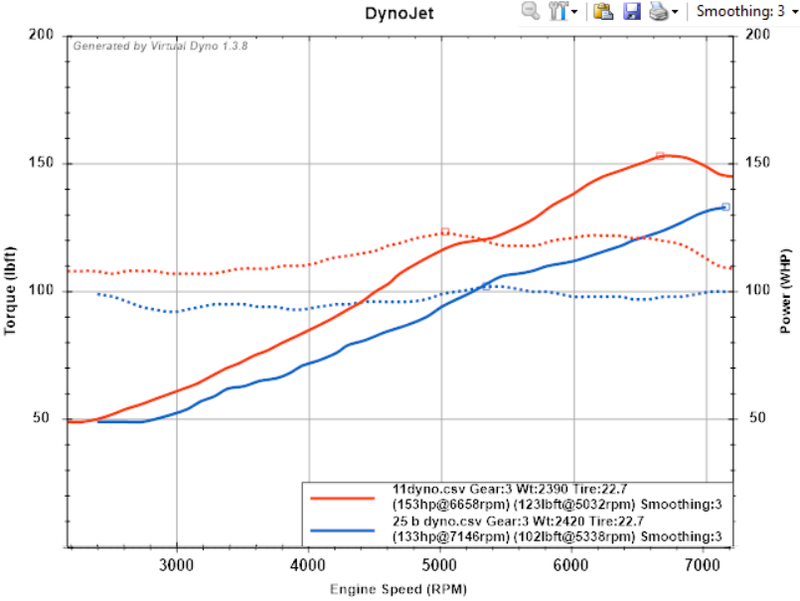Click the Power WHP axis label

click(x=787, y=290)
